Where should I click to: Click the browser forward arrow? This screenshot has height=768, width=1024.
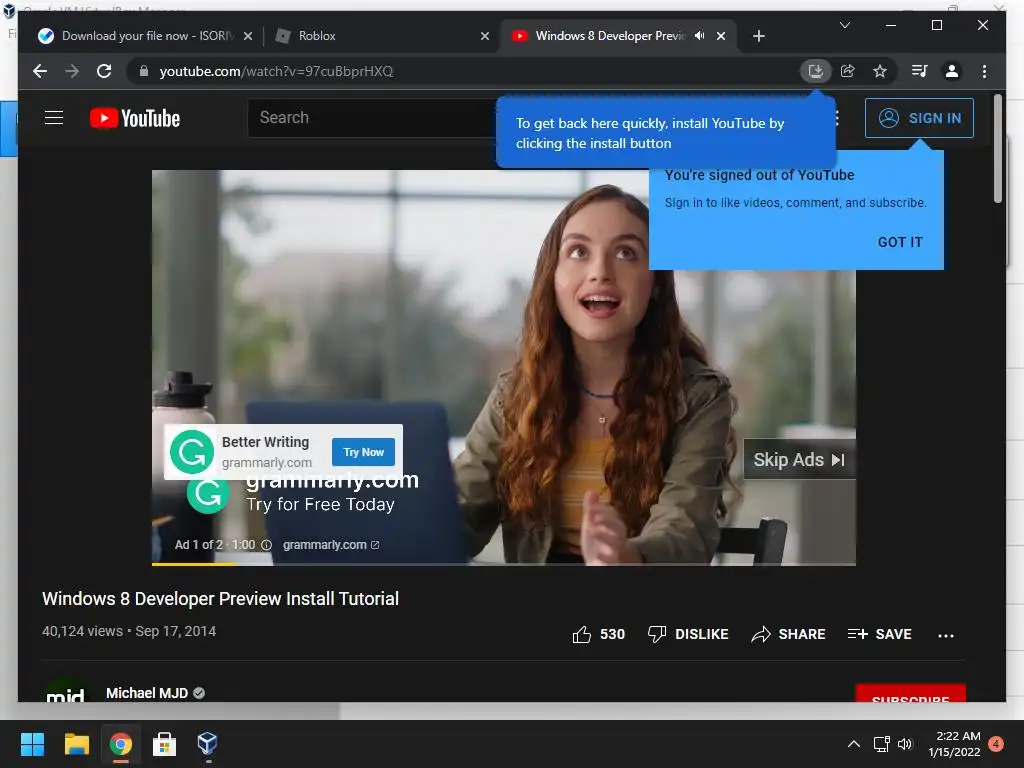[72, 71]
